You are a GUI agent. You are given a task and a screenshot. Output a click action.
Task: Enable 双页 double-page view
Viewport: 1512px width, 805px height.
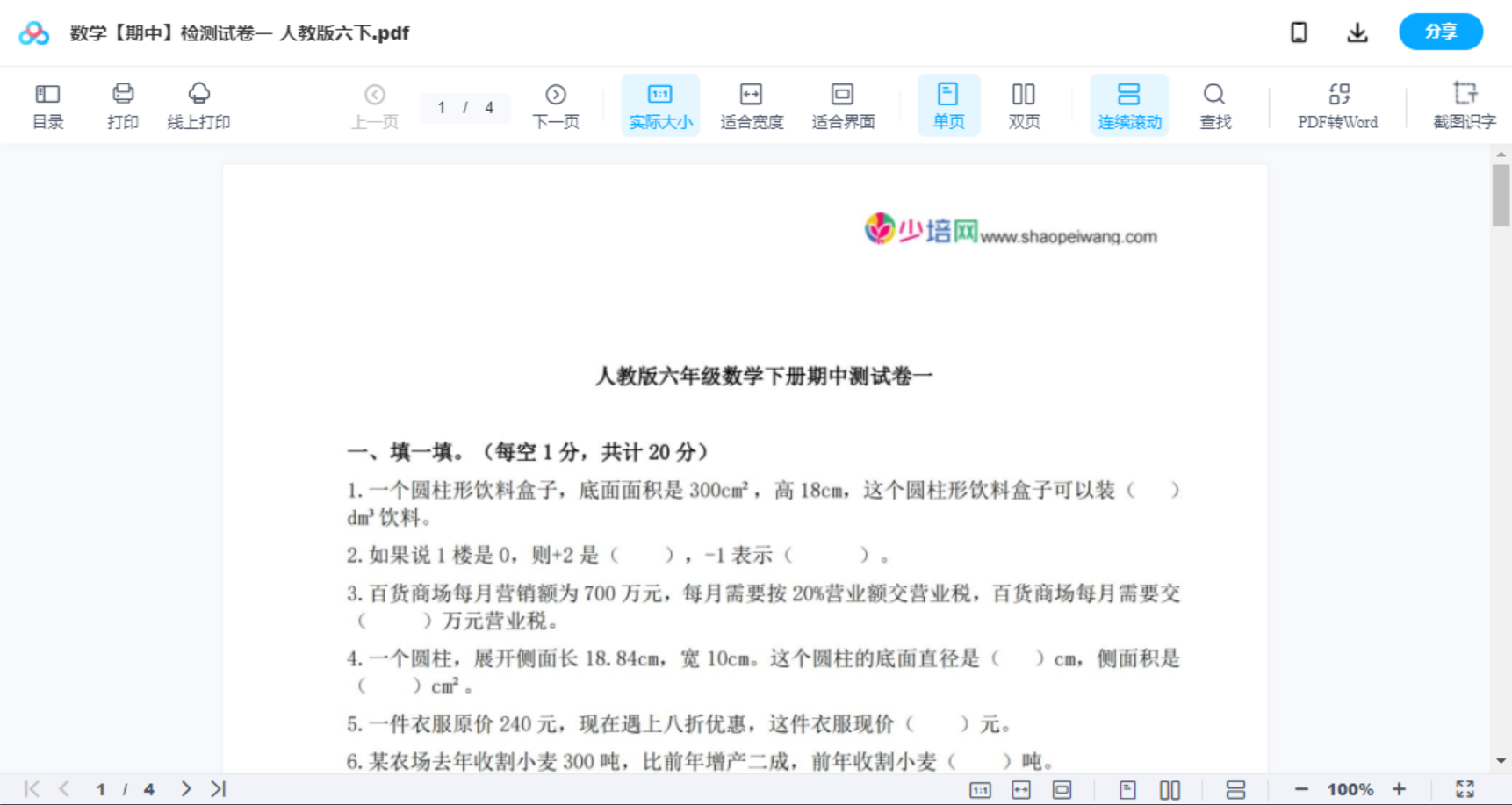1024,104
